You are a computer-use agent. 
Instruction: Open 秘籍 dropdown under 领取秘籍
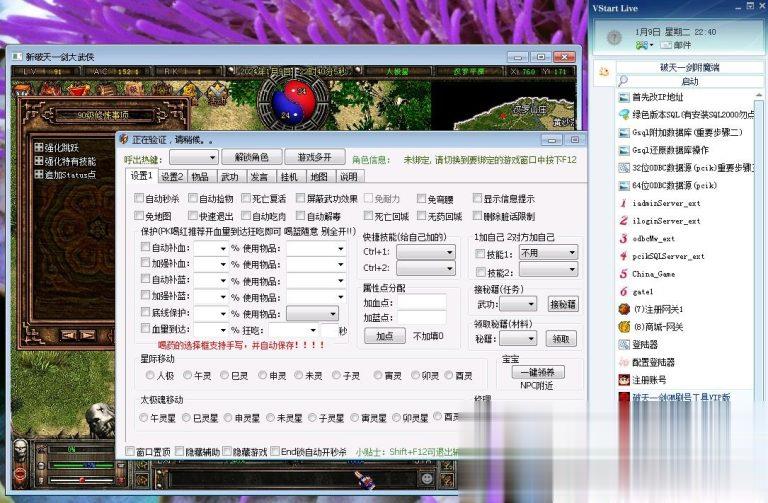coord(518,338)
